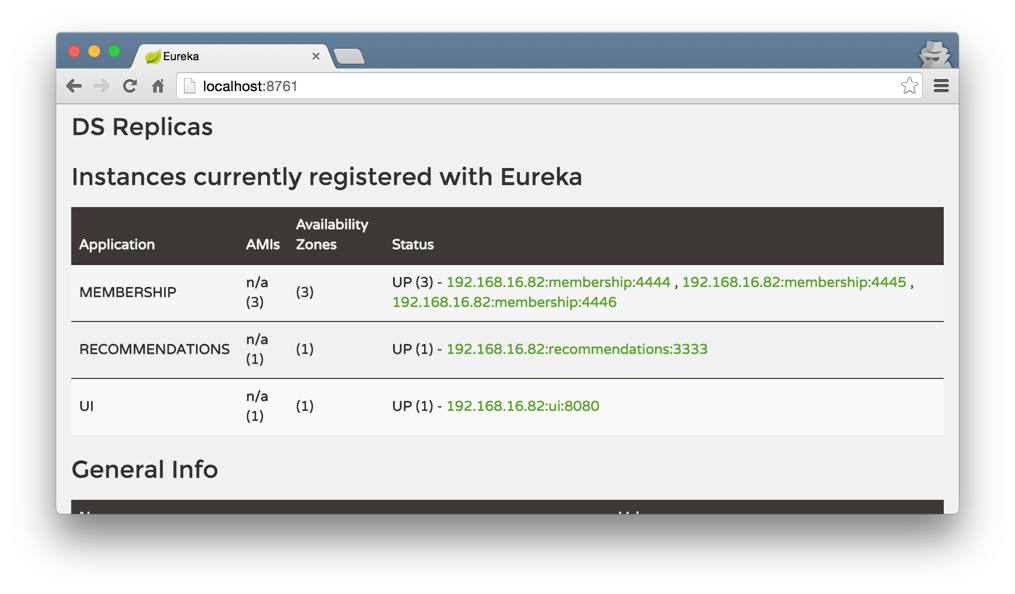Click the AMIs column header
The width and height of the screenshot is (1015, 594).
[262, 245]
